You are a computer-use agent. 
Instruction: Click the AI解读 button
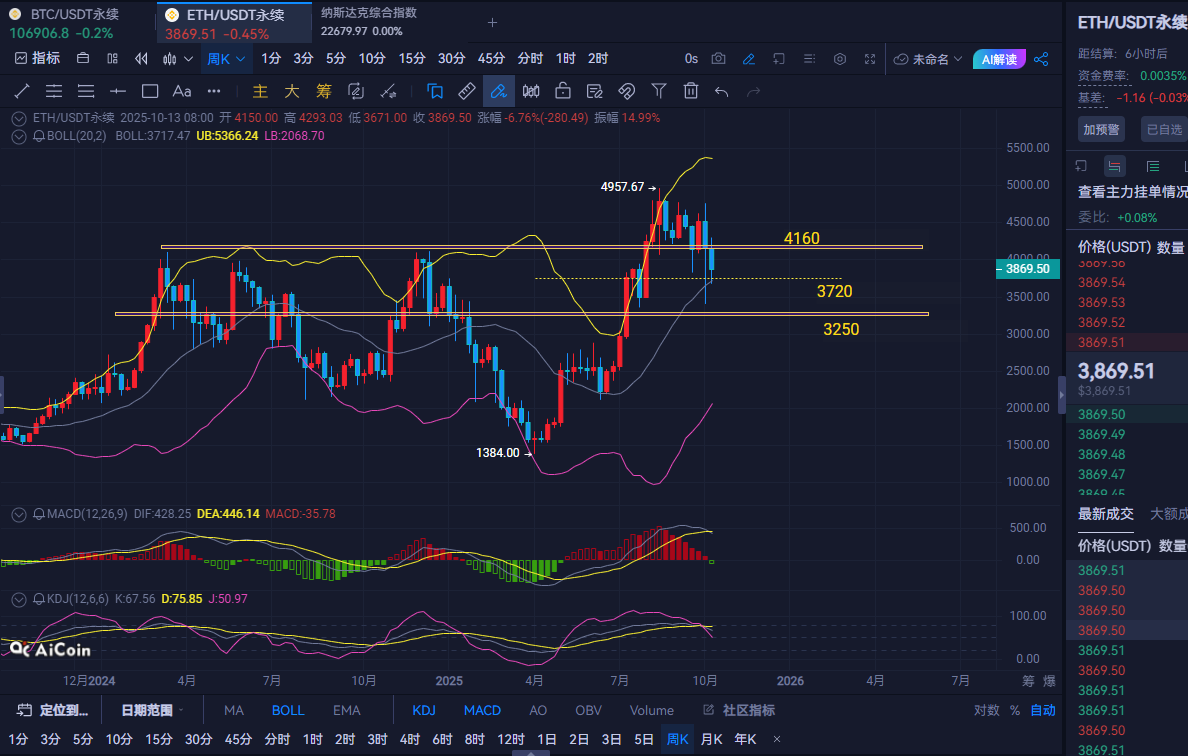999,59
